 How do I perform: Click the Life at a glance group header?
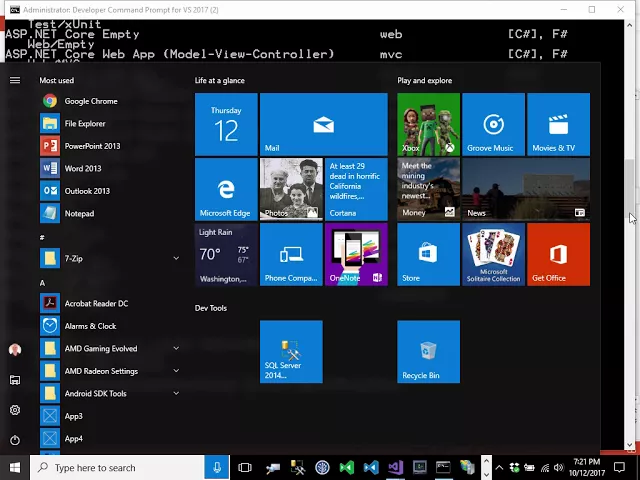[220, 80]
